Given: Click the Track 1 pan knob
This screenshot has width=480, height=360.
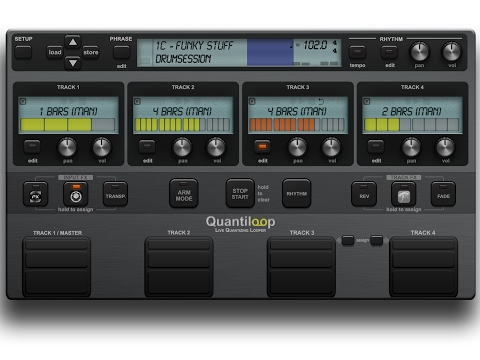Looking at the screenshot, I should 67,147.
